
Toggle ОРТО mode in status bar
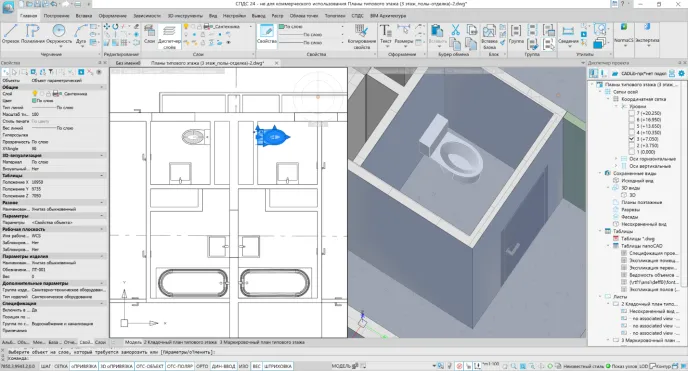(202, 366)
